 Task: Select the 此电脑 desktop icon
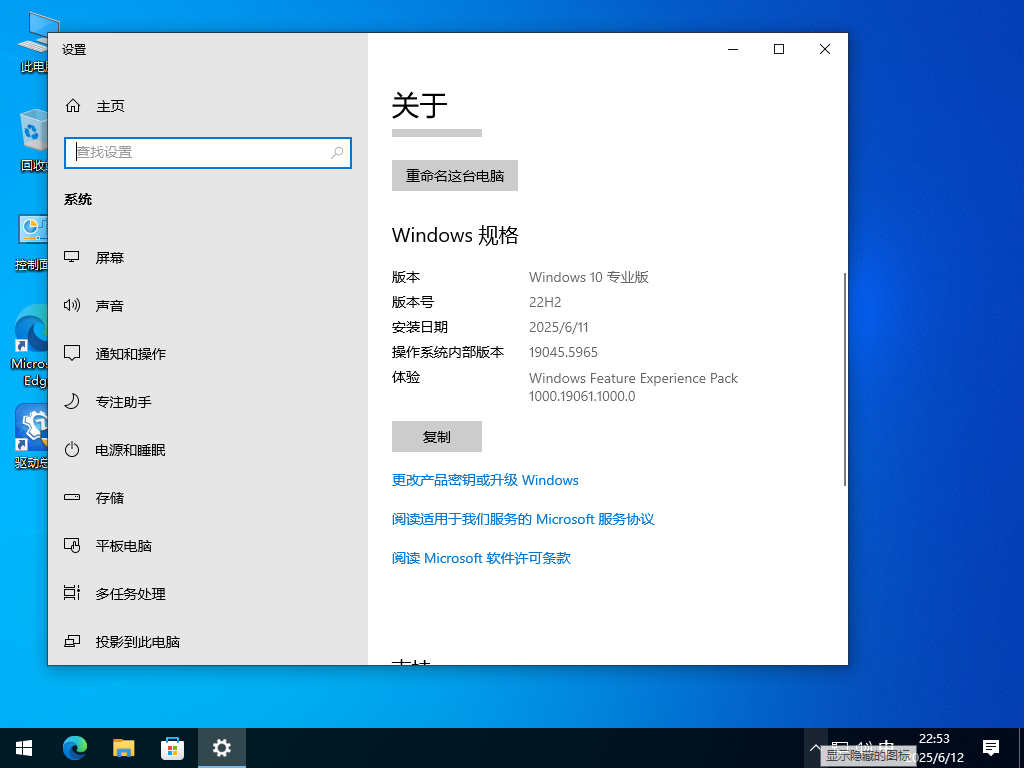click(x=34, y=42)
